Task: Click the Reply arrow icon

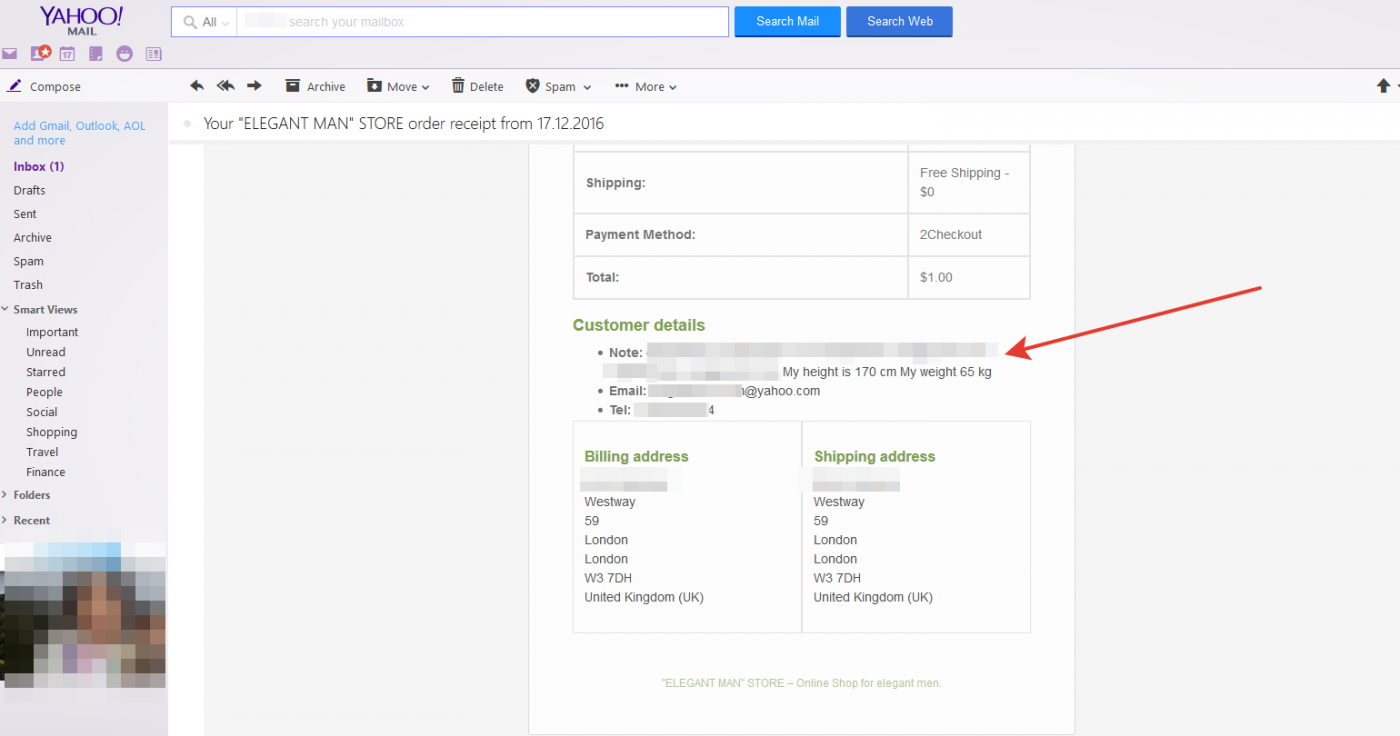Action: [197, 86]
